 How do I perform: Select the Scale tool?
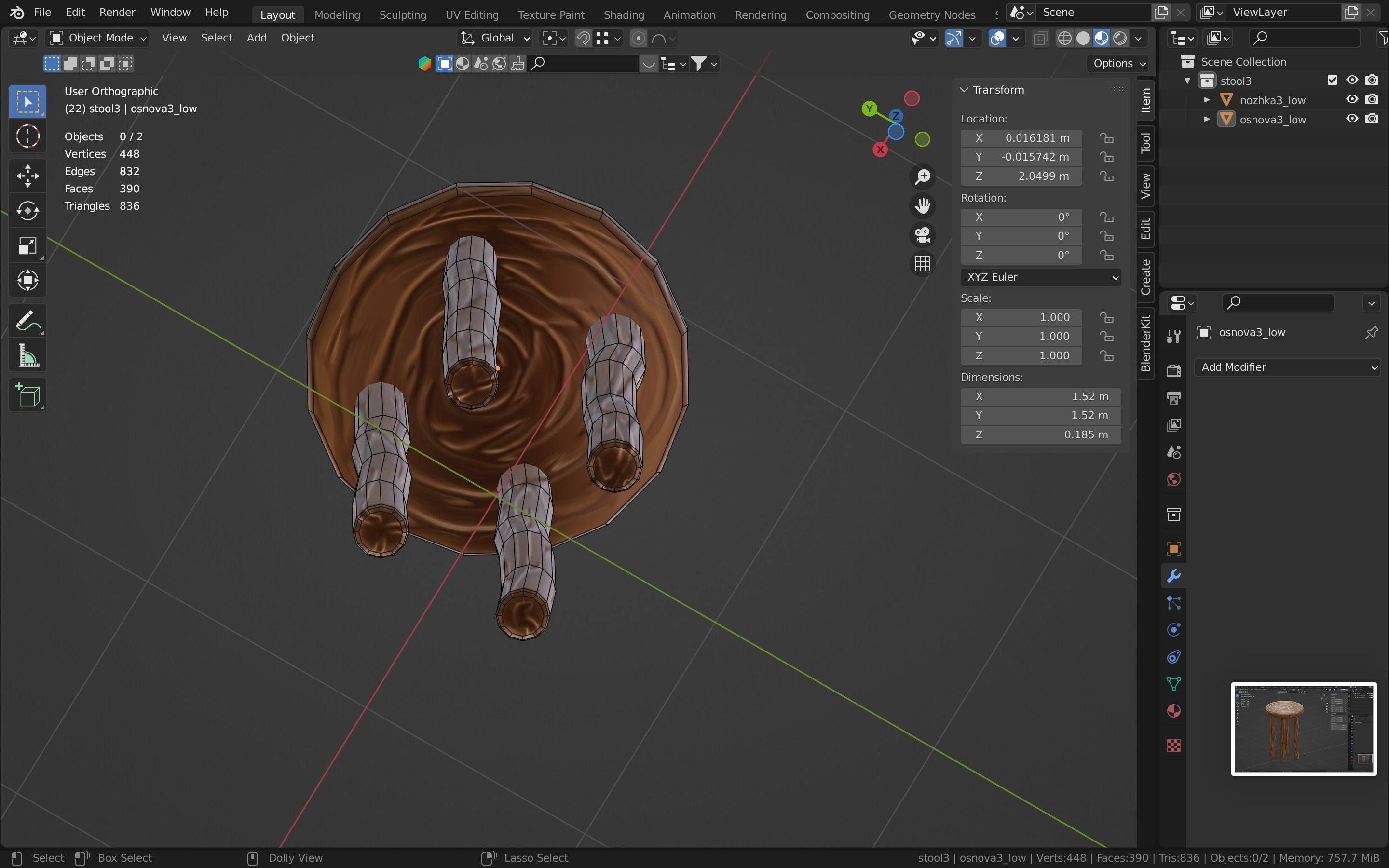pos(27,246)
